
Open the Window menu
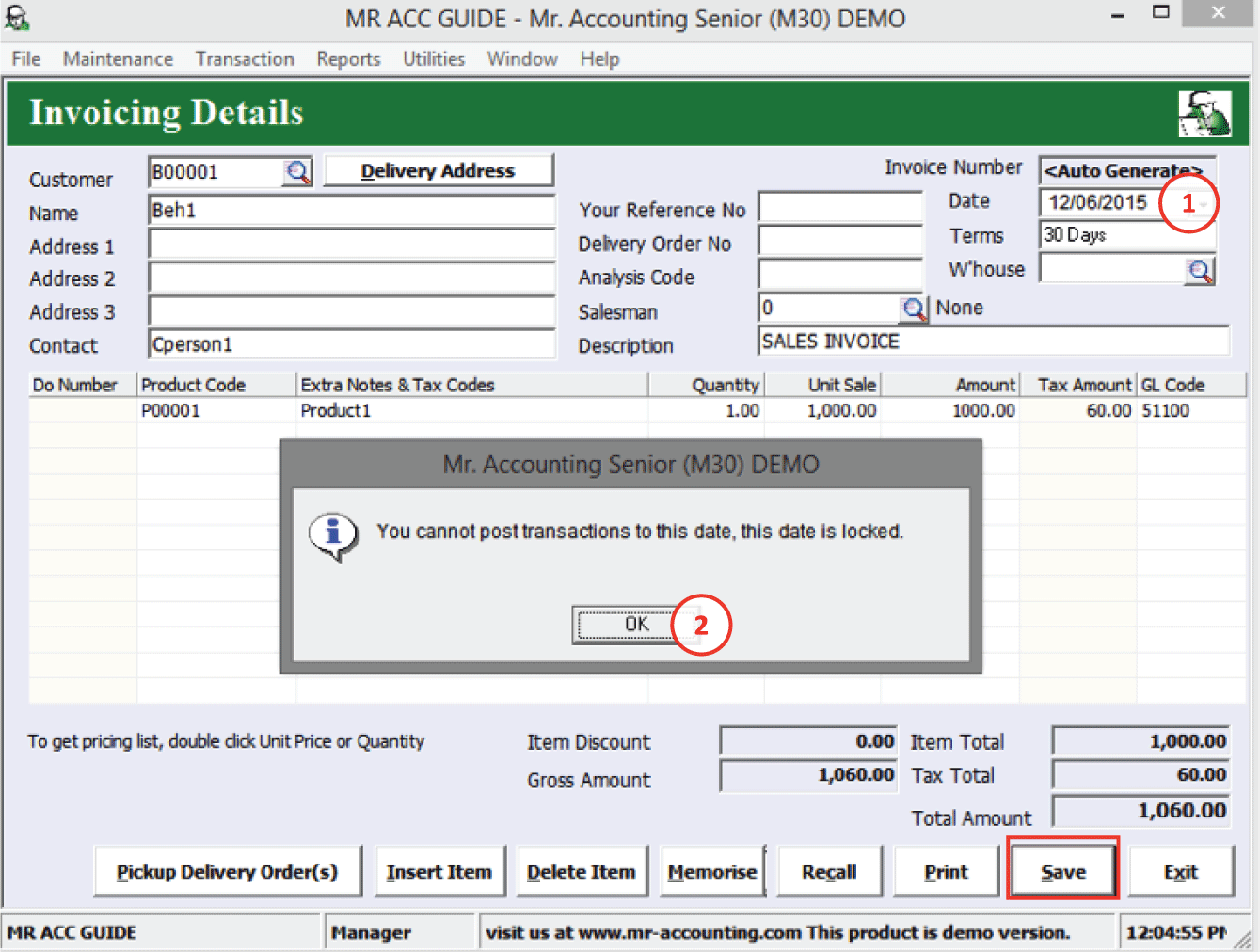tap(522, 59)
